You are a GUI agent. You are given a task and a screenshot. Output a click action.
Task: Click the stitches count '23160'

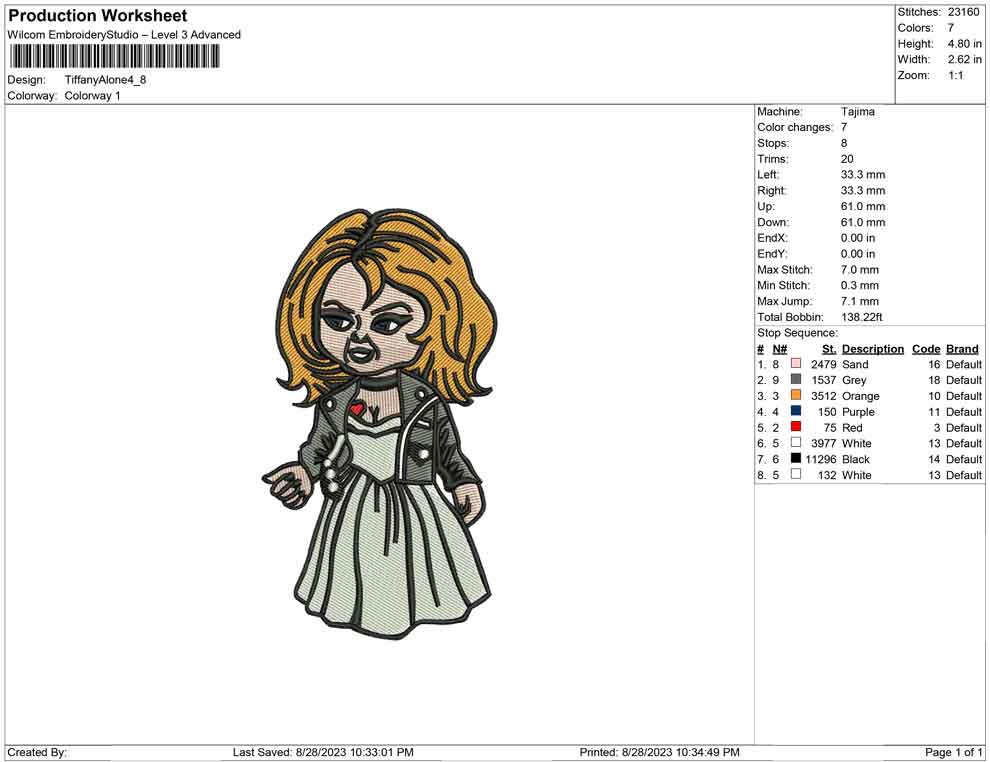pyautogui.click(x=963, y=12)
